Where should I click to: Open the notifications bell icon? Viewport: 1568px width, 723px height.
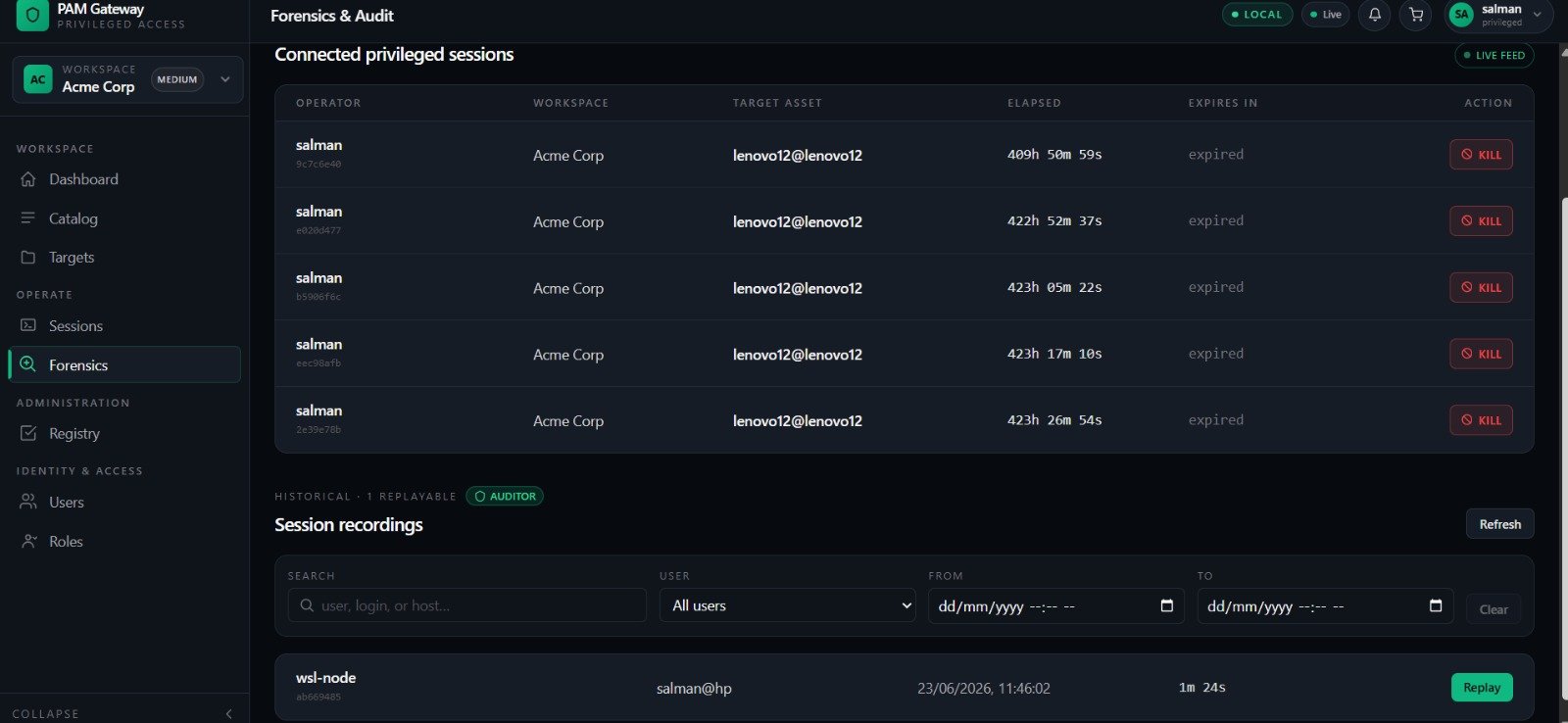tap(1375, 15)
